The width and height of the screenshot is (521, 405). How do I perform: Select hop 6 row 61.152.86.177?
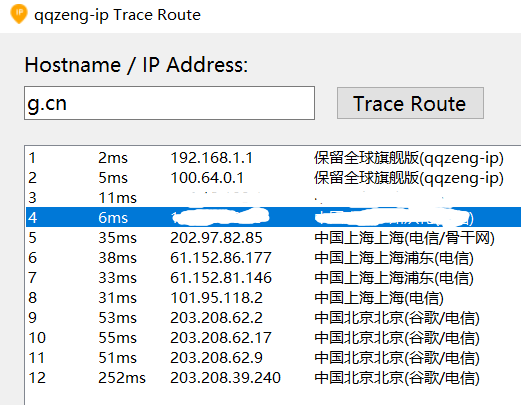(x=273, y=258)
